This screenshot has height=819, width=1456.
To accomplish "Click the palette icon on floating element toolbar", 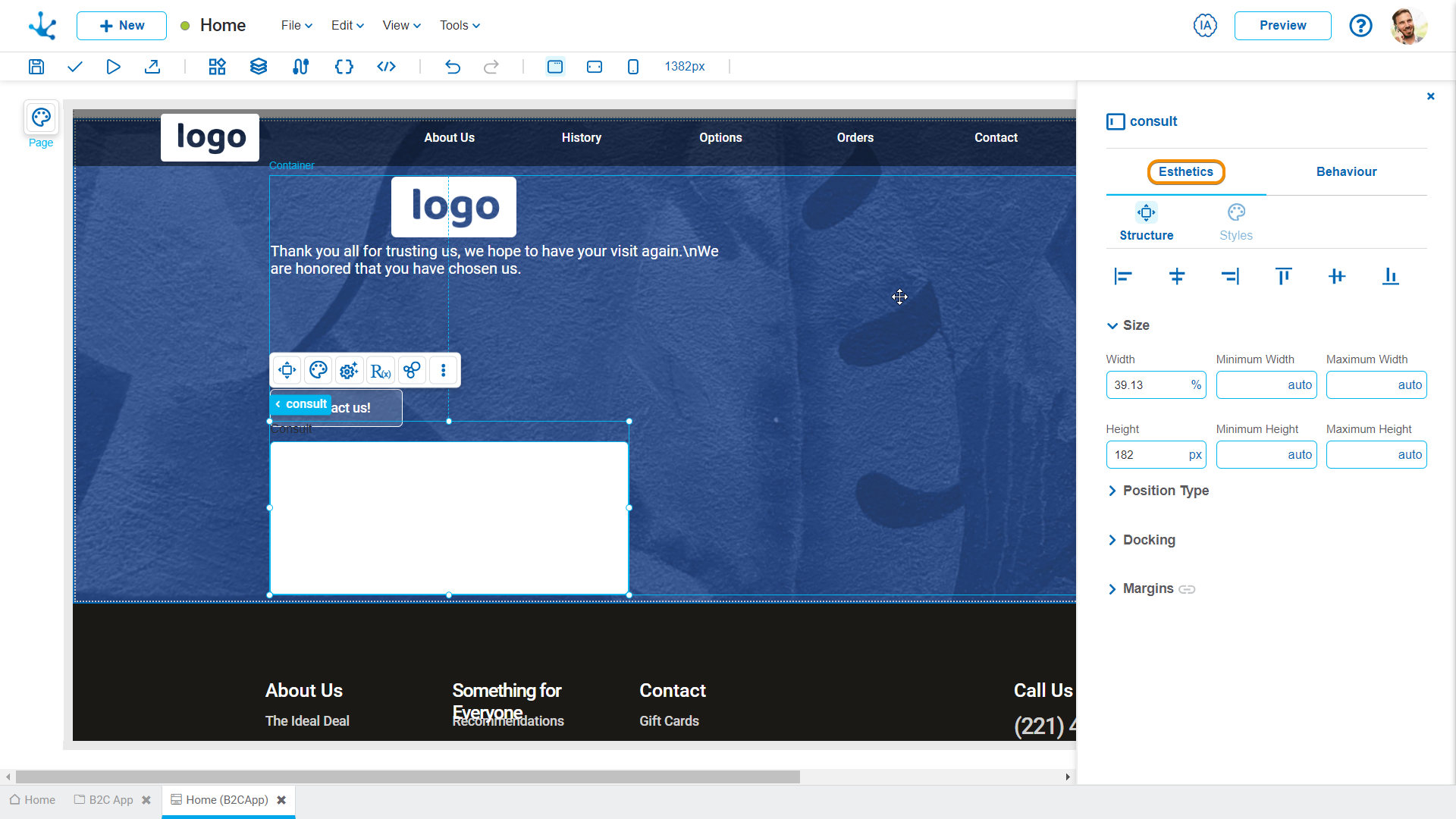I will (x=318, y=370).
